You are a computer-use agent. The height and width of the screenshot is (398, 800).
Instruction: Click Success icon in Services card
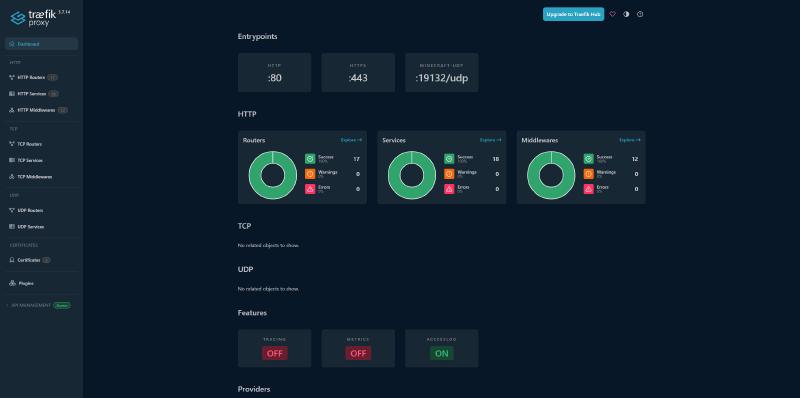point(449,159)
